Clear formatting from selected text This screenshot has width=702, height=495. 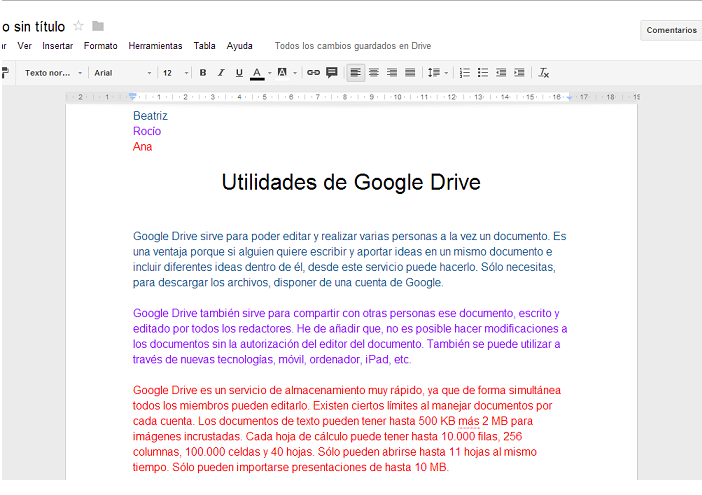coord(544,72)
